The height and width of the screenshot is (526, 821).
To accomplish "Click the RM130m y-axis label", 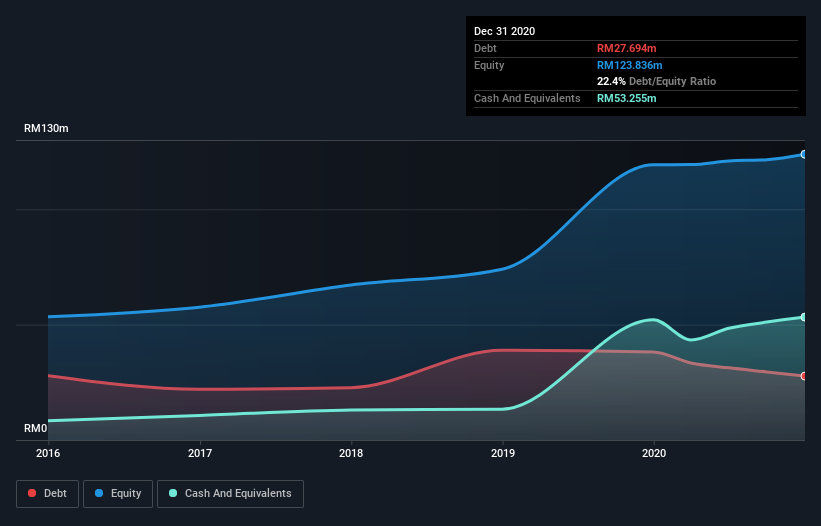I will coord(46,128).
